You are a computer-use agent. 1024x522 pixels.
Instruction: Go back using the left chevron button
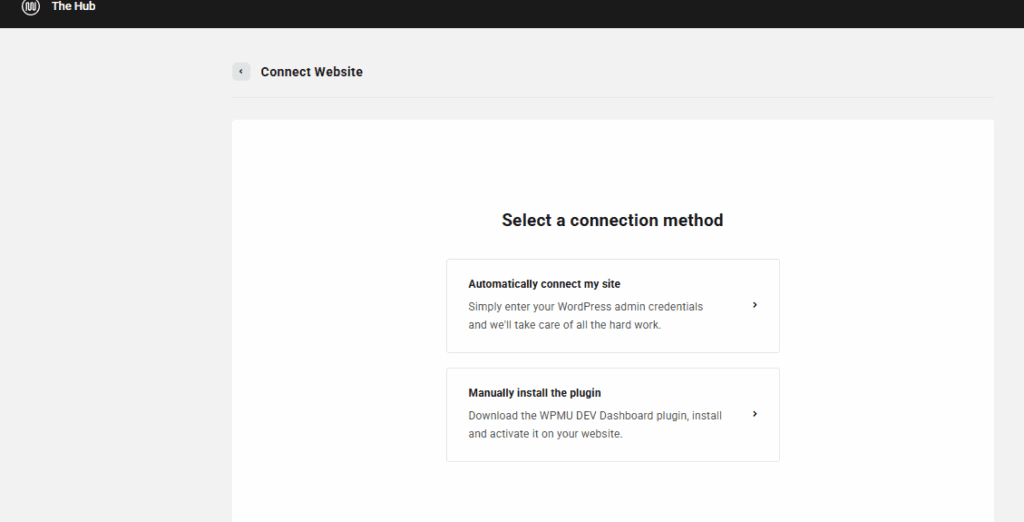(x=241, y=72)
